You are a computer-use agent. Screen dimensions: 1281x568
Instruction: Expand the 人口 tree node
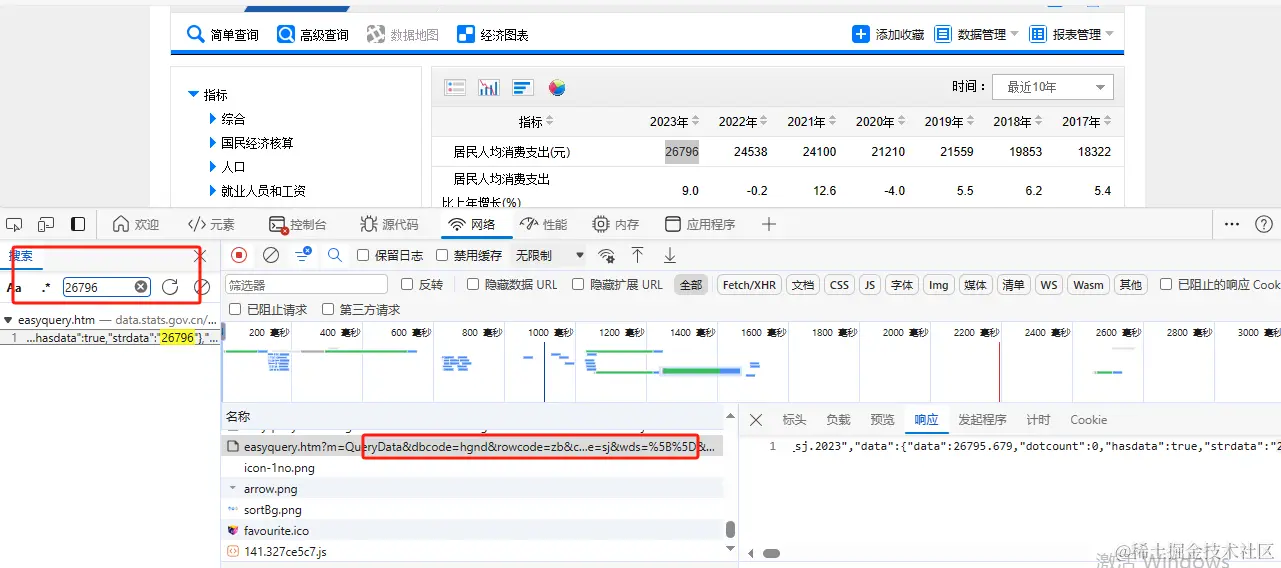(x=213, y=167)
